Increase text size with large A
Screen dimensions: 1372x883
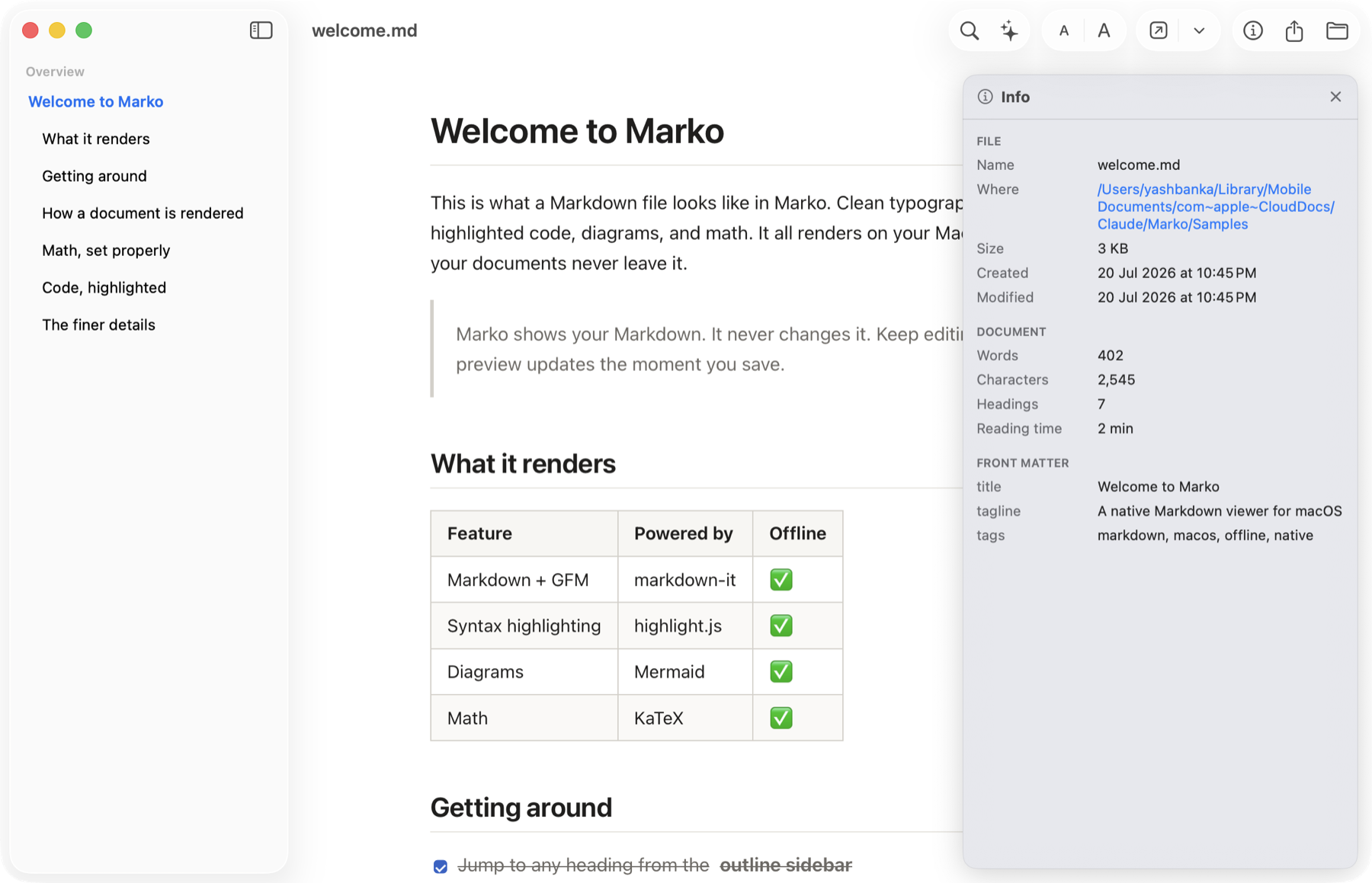click(1104, 30)
